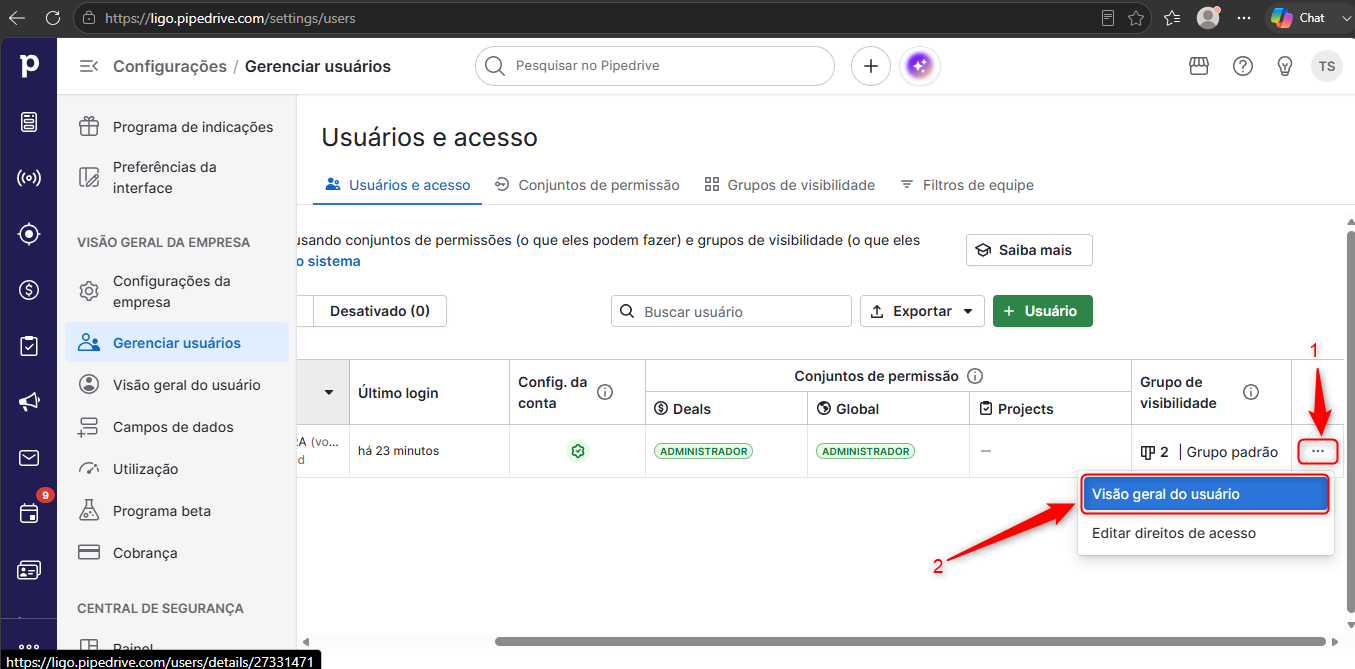Click the green account security shield icon
Viewport: 1355px width, 669px height.
(577, 451)
